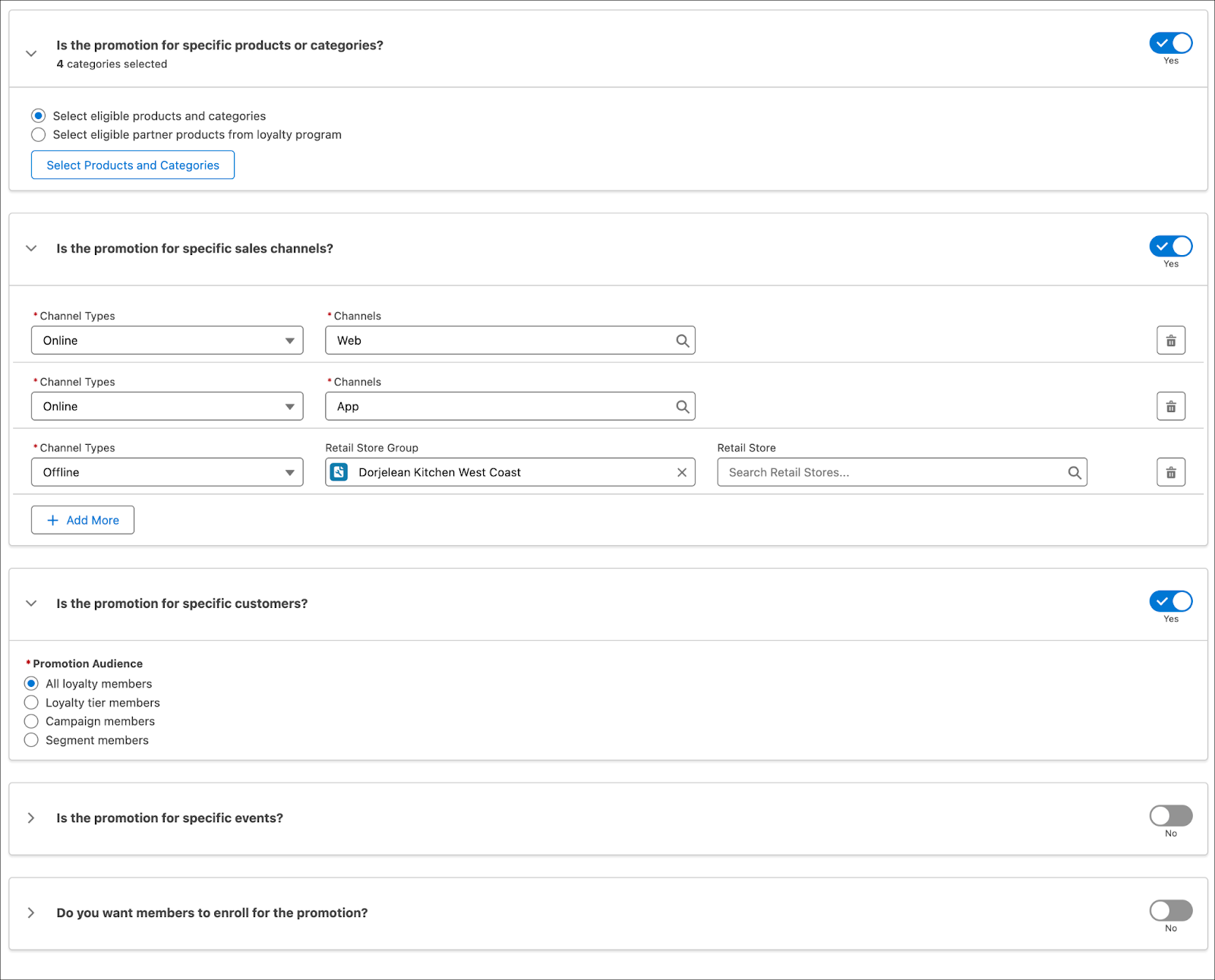The image size is (1215, 980).
Task: Click the search icon in the Retail Store field
Action: (1075, 471)
